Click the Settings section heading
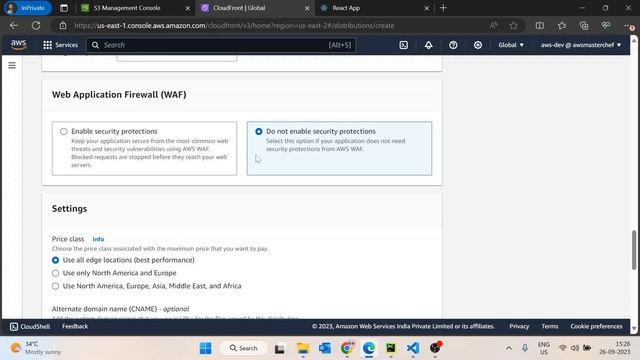640x360 pixels. (x=69, y=209)
